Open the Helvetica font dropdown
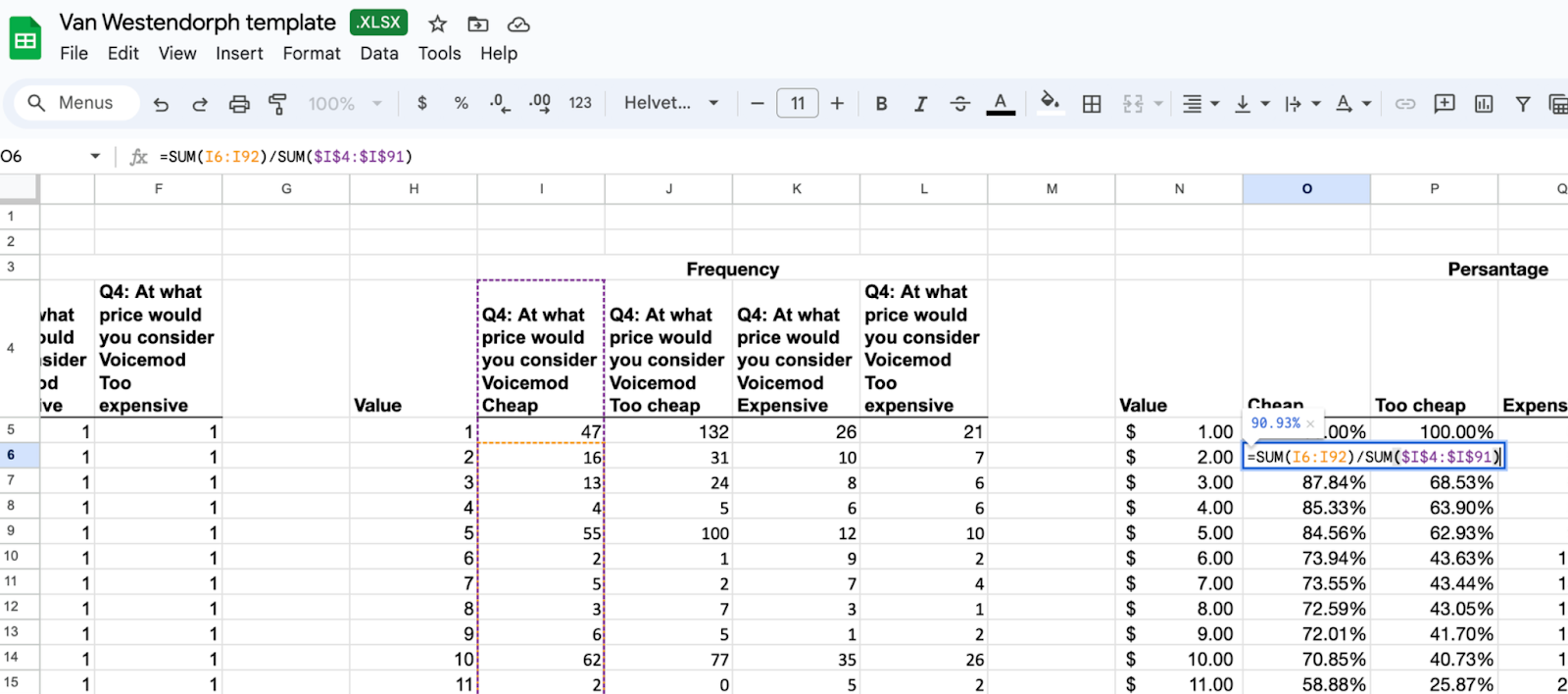This screenshot has width=1568, height=694. pos(671,103)
